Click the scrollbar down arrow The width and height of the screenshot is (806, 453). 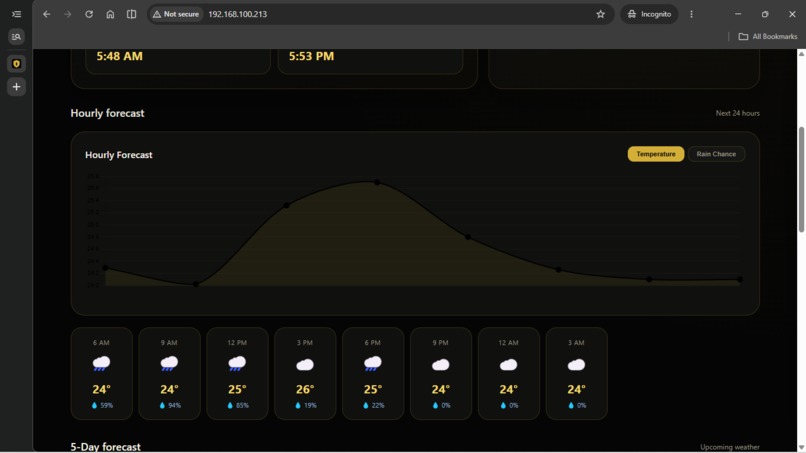point(801,448)
